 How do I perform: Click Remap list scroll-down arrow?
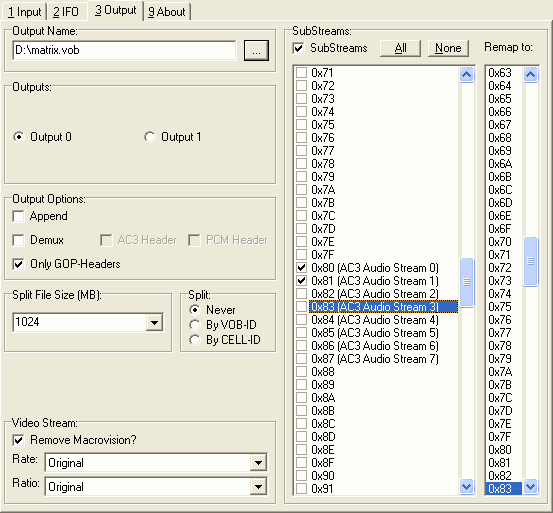click(x=531, y=487)
